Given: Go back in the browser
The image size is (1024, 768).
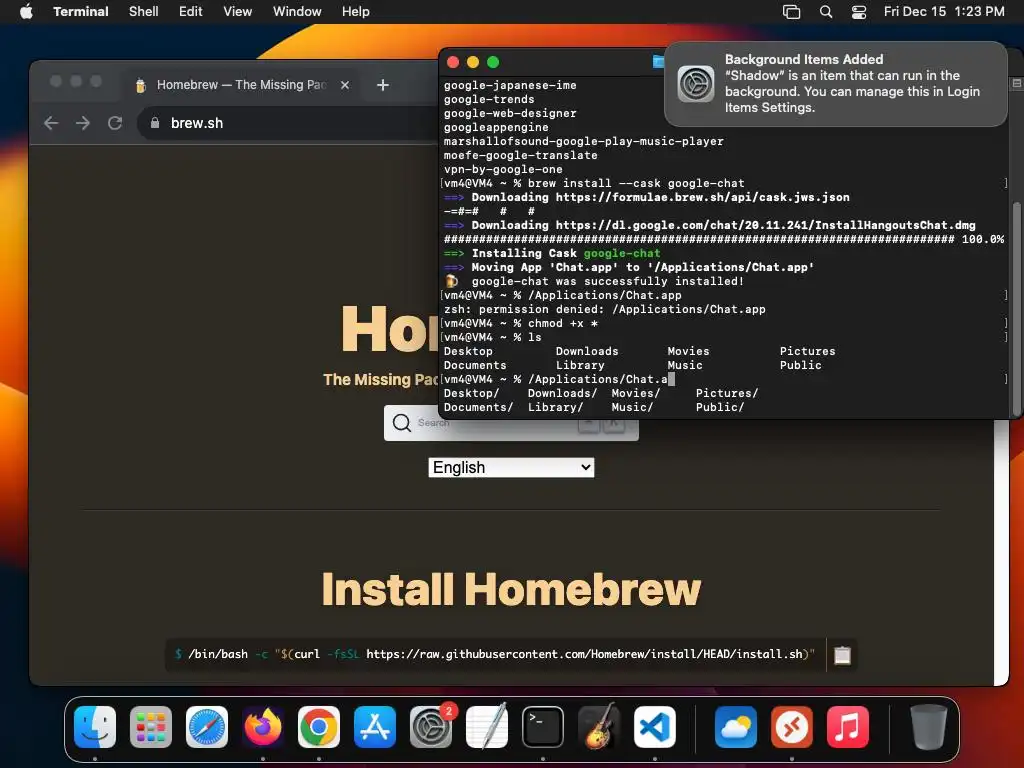Looking at the screenshot, I should (x=51, y=123).
